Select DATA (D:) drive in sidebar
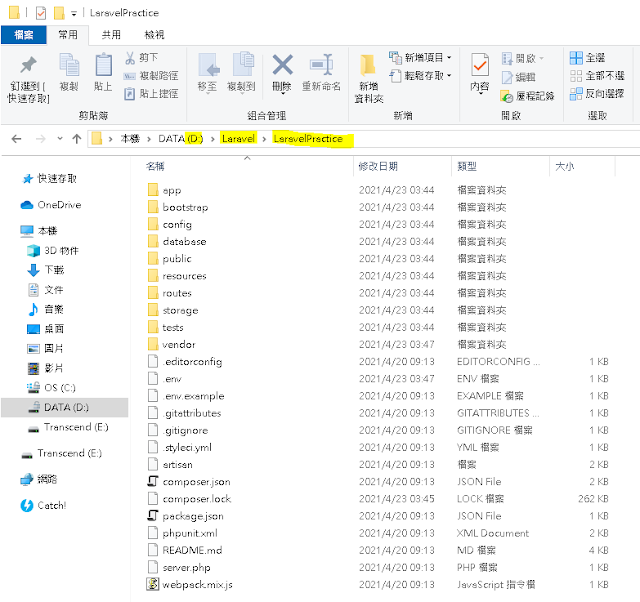This screenshot has height=602, width=640. point(64,407)
